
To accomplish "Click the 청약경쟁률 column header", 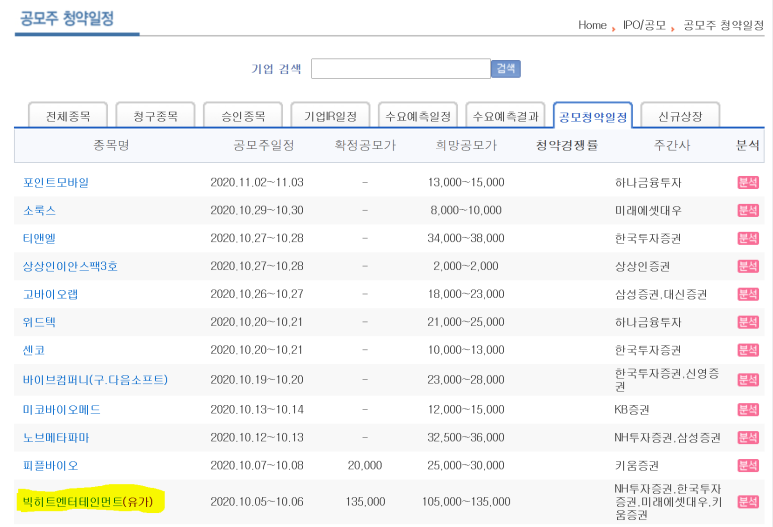I will coord(567,145).
